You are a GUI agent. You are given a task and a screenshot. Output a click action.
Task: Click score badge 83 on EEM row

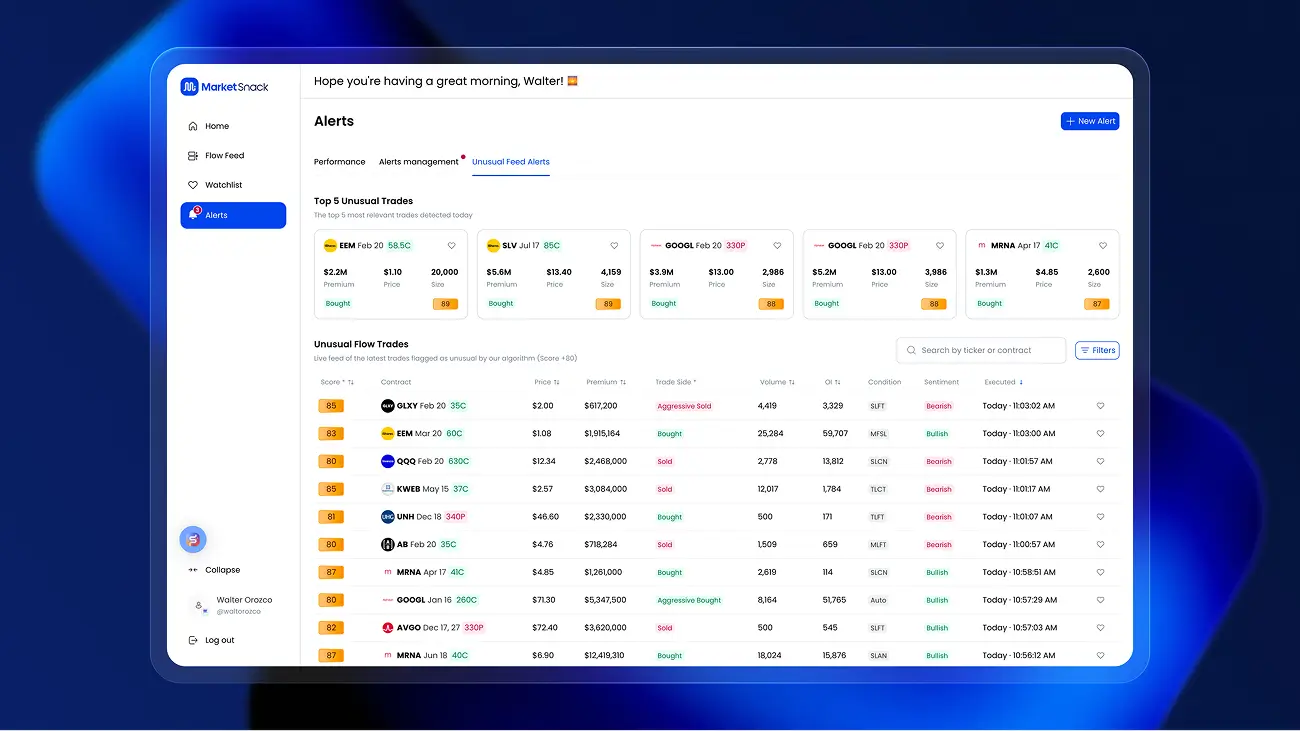coord(331,434)
